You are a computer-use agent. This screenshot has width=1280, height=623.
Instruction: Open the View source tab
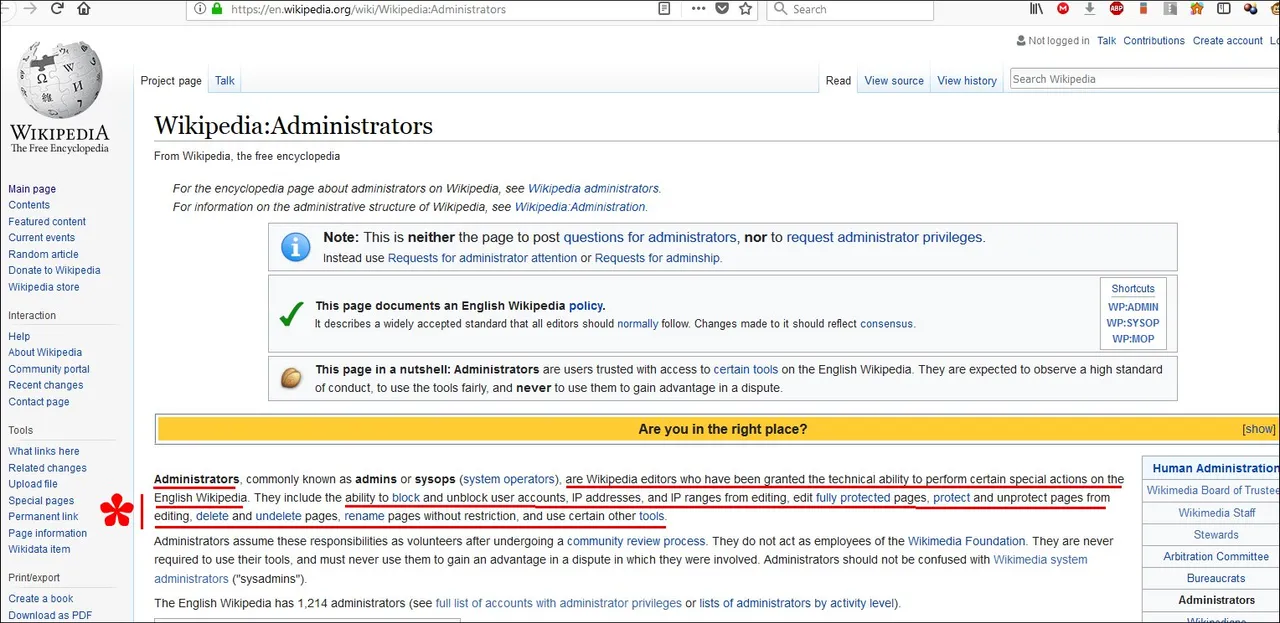point(894,81)
